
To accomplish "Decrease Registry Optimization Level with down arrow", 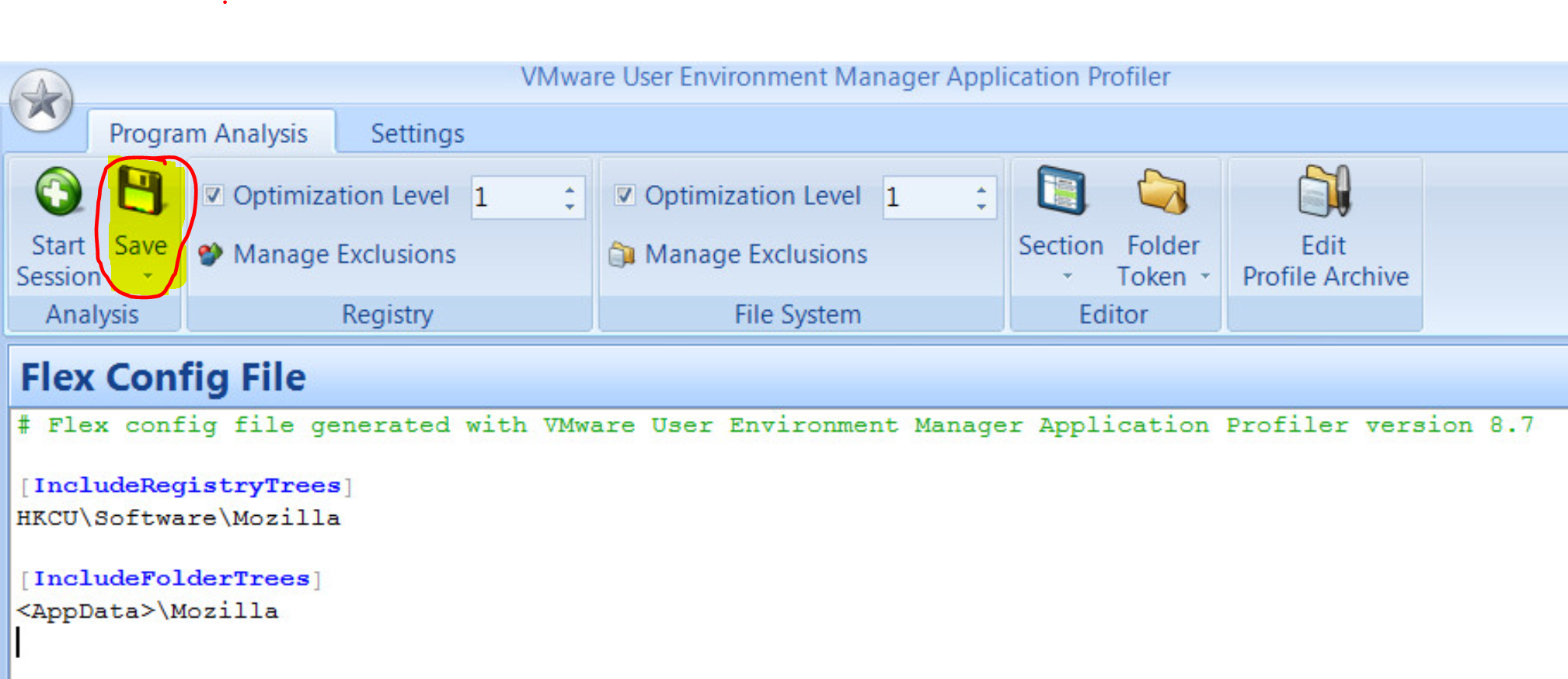I will [570, 207].
